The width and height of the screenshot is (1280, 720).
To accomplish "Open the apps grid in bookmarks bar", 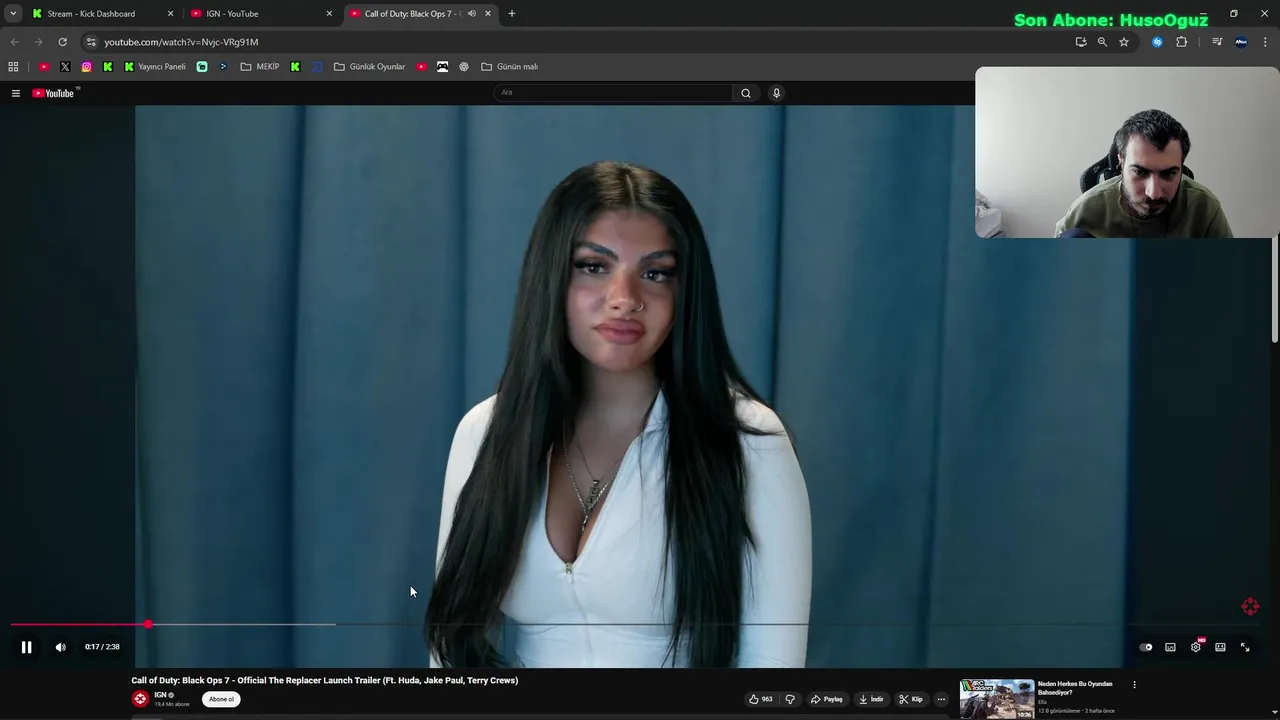I will coord(13,67).
